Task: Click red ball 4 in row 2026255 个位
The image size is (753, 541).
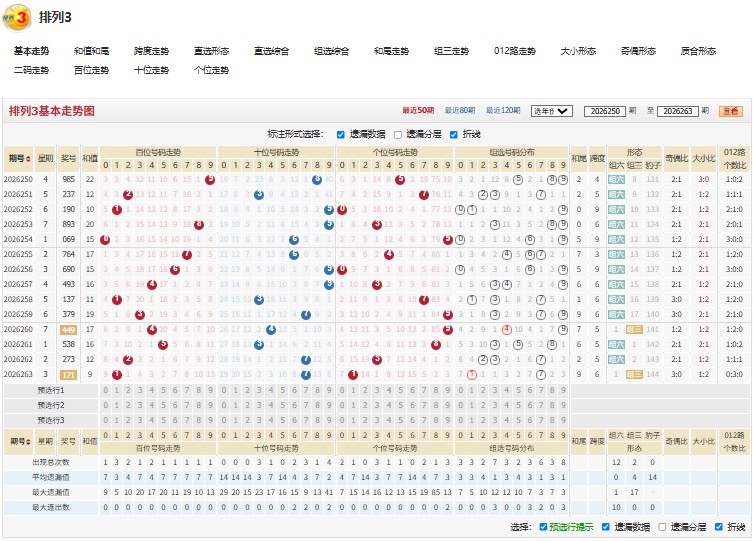Action: 389,254
